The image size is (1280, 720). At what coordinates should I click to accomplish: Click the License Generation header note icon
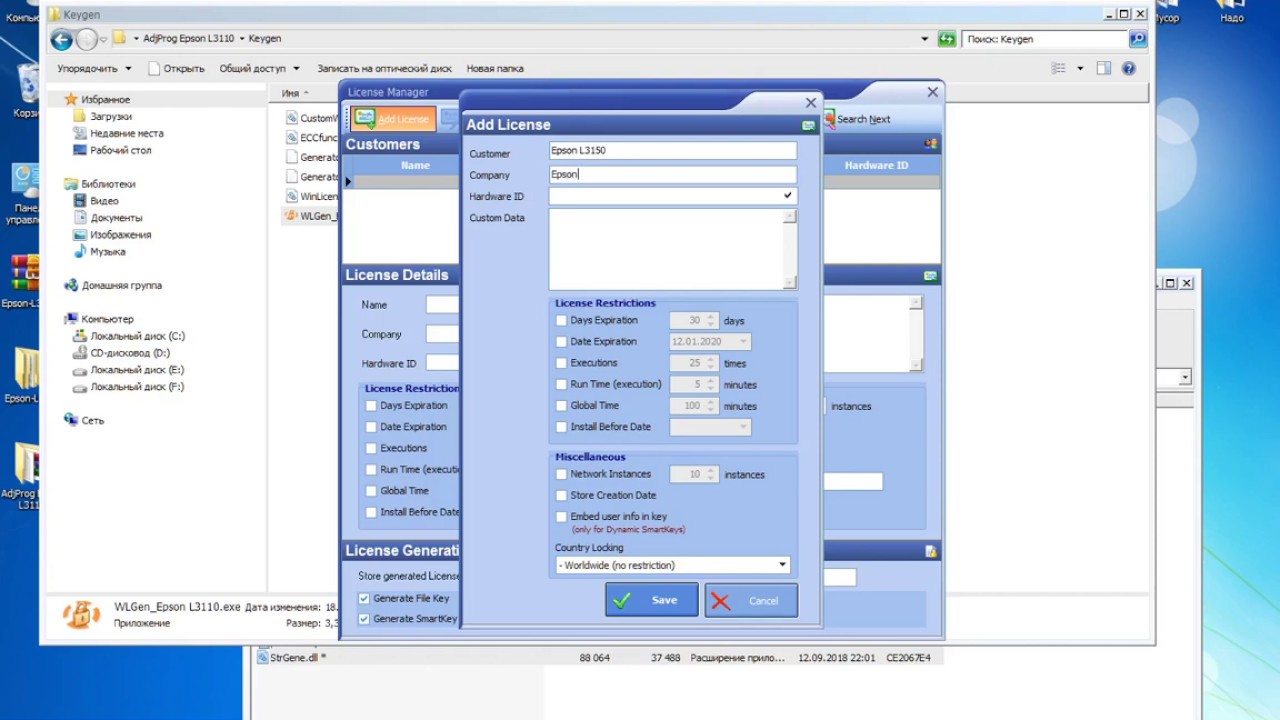[x=931, y=551]
